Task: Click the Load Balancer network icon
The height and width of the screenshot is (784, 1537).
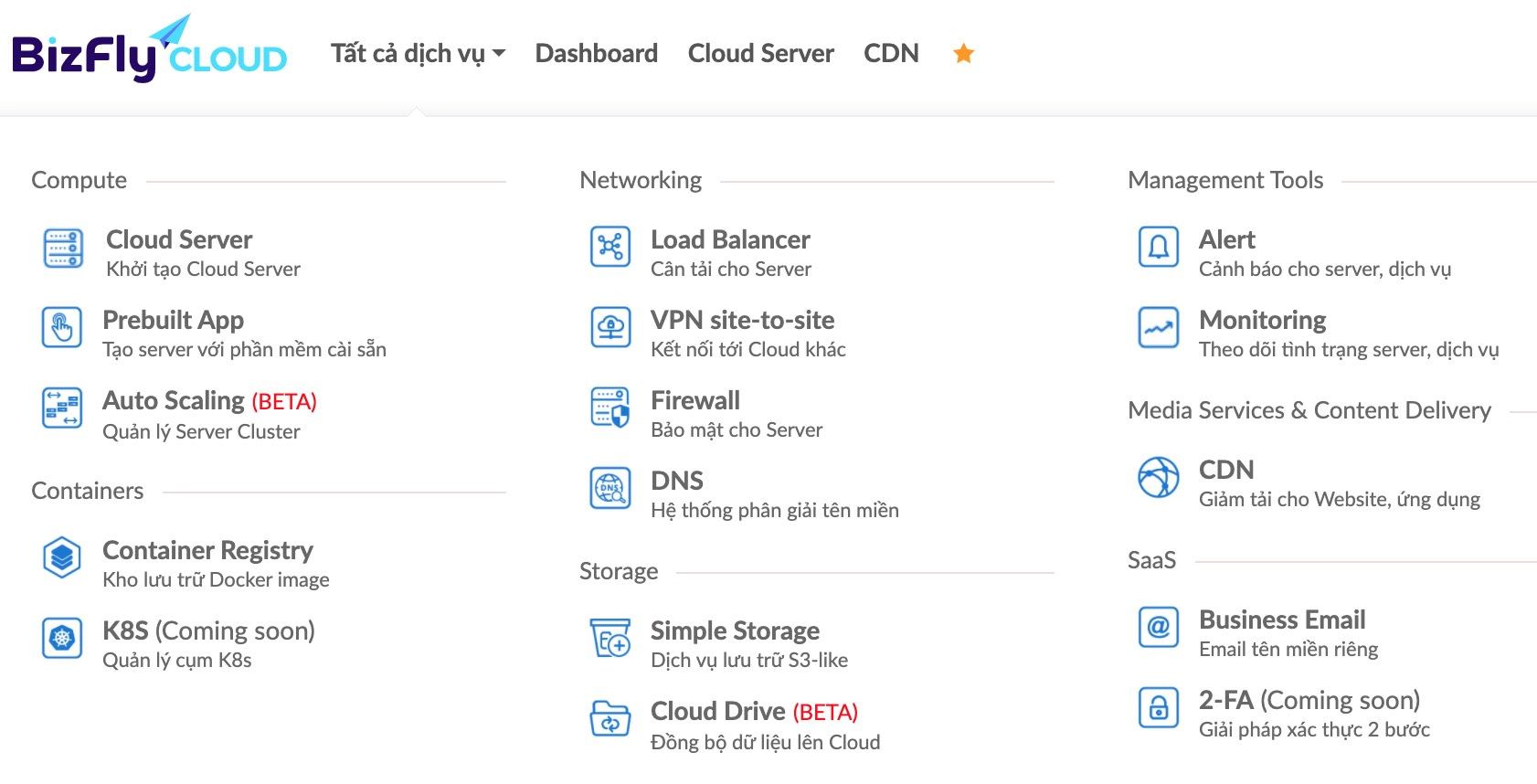Action: pyautogui.click(x=610, y=247)
